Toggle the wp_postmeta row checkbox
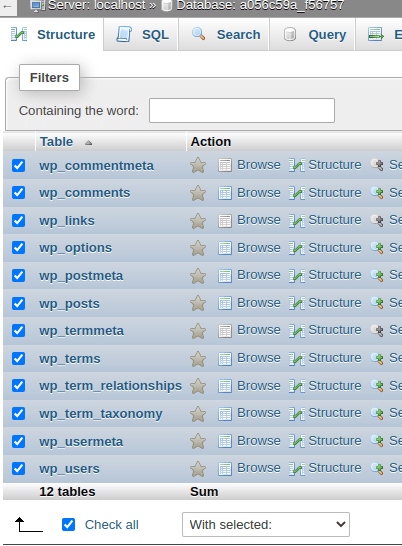Viewport: 402px width, 546px height. click(x=18, y=275)
